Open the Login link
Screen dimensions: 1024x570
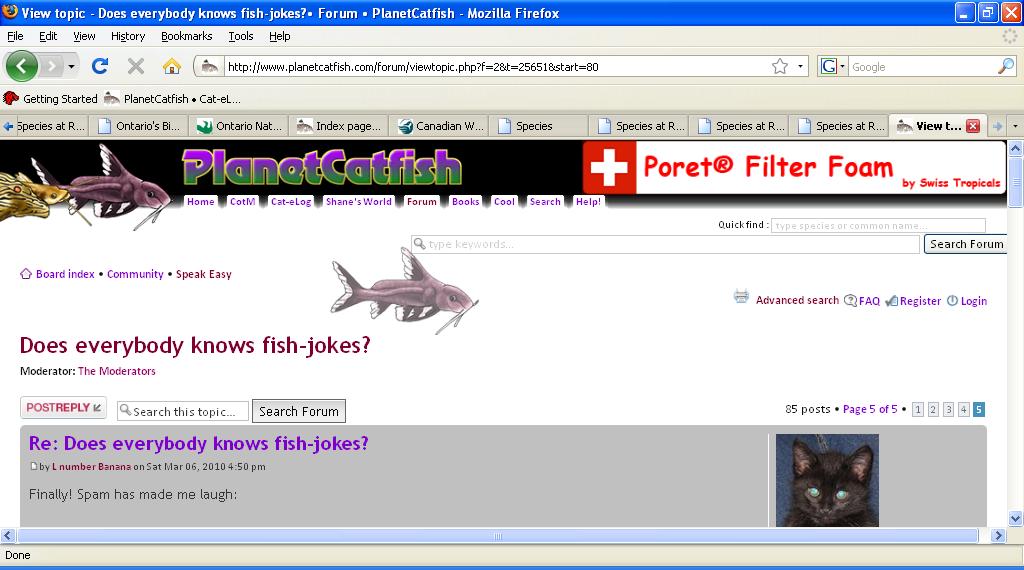pos(973,301)
